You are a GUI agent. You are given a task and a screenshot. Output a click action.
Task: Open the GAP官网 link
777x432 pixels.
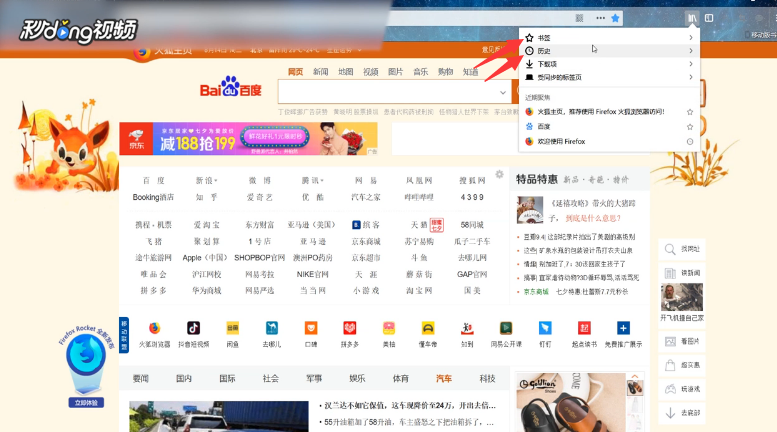point(472,274)
